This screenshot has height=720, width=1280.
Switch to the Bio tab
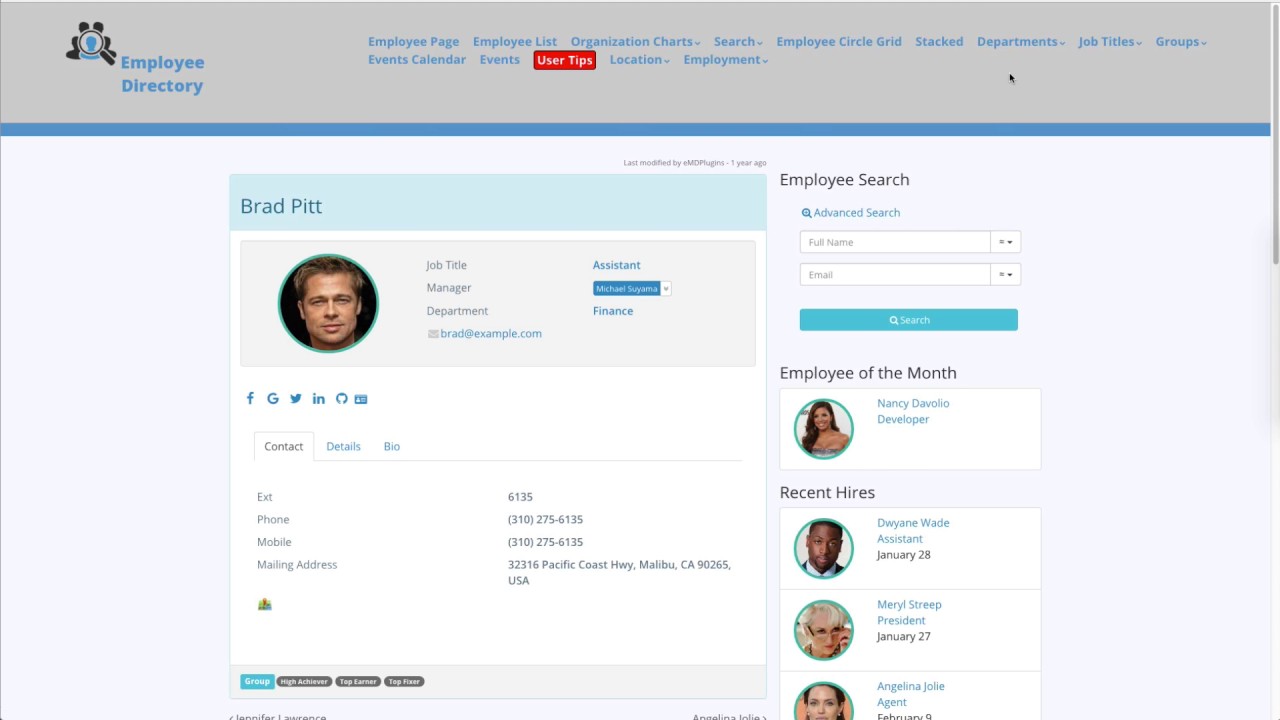(x=392, y=446)
